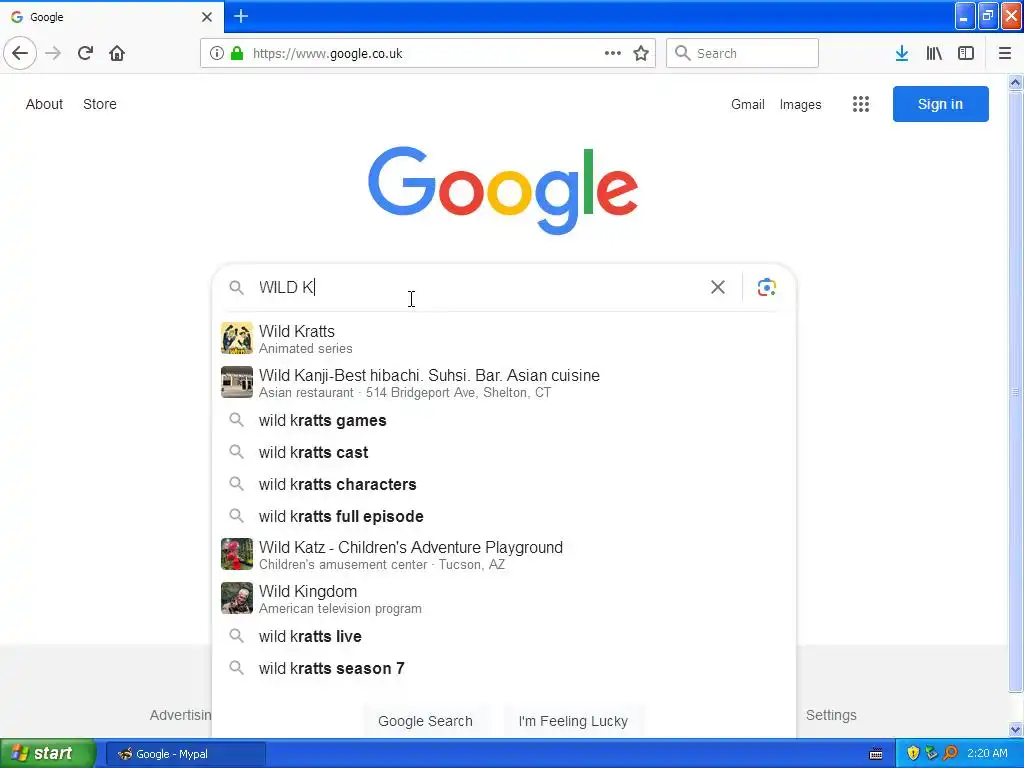
Task: Choose suggestion Wild Kratts Animated series
Action: 504,338
